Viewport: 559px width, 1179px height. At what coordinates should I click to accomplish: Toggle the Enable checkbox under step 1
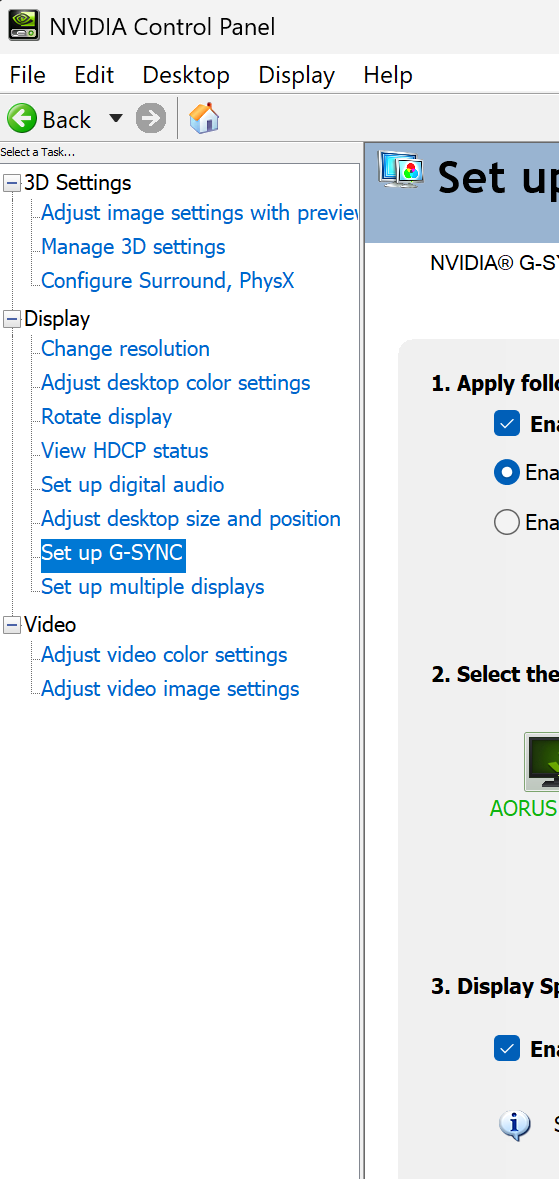pyautogui.click(x=507, y=423)
